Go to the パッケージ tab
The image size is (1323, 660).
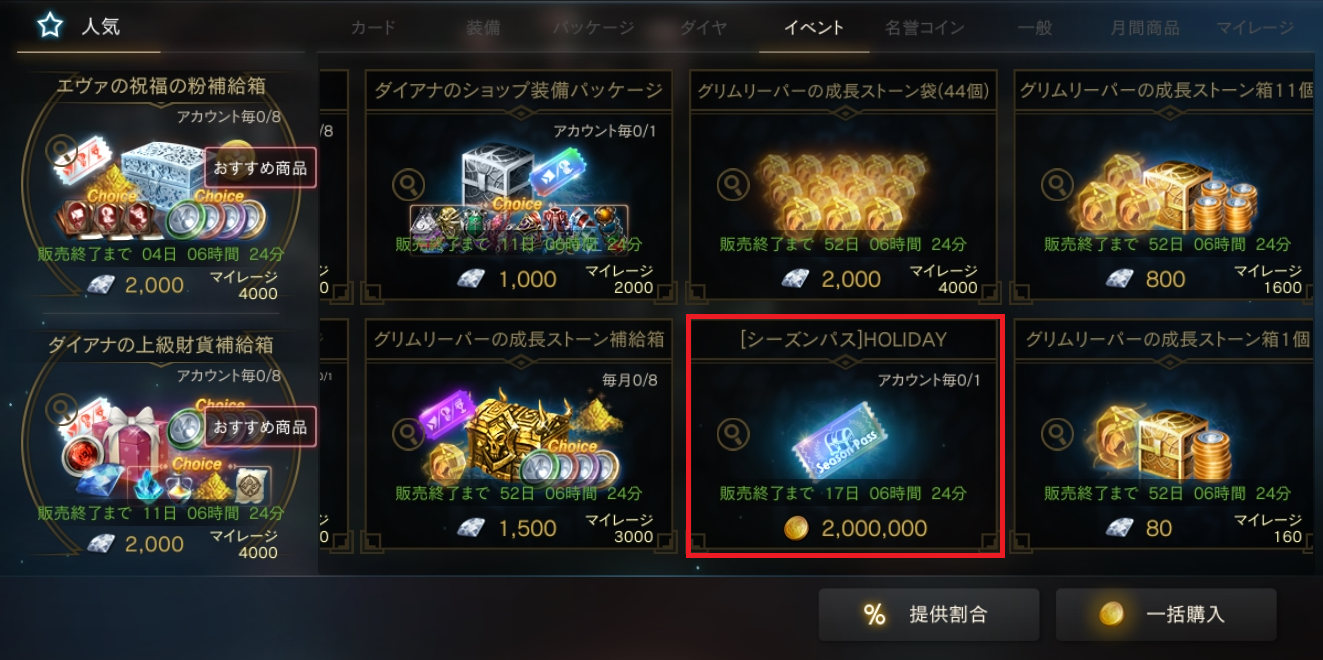tap(594, 28)
